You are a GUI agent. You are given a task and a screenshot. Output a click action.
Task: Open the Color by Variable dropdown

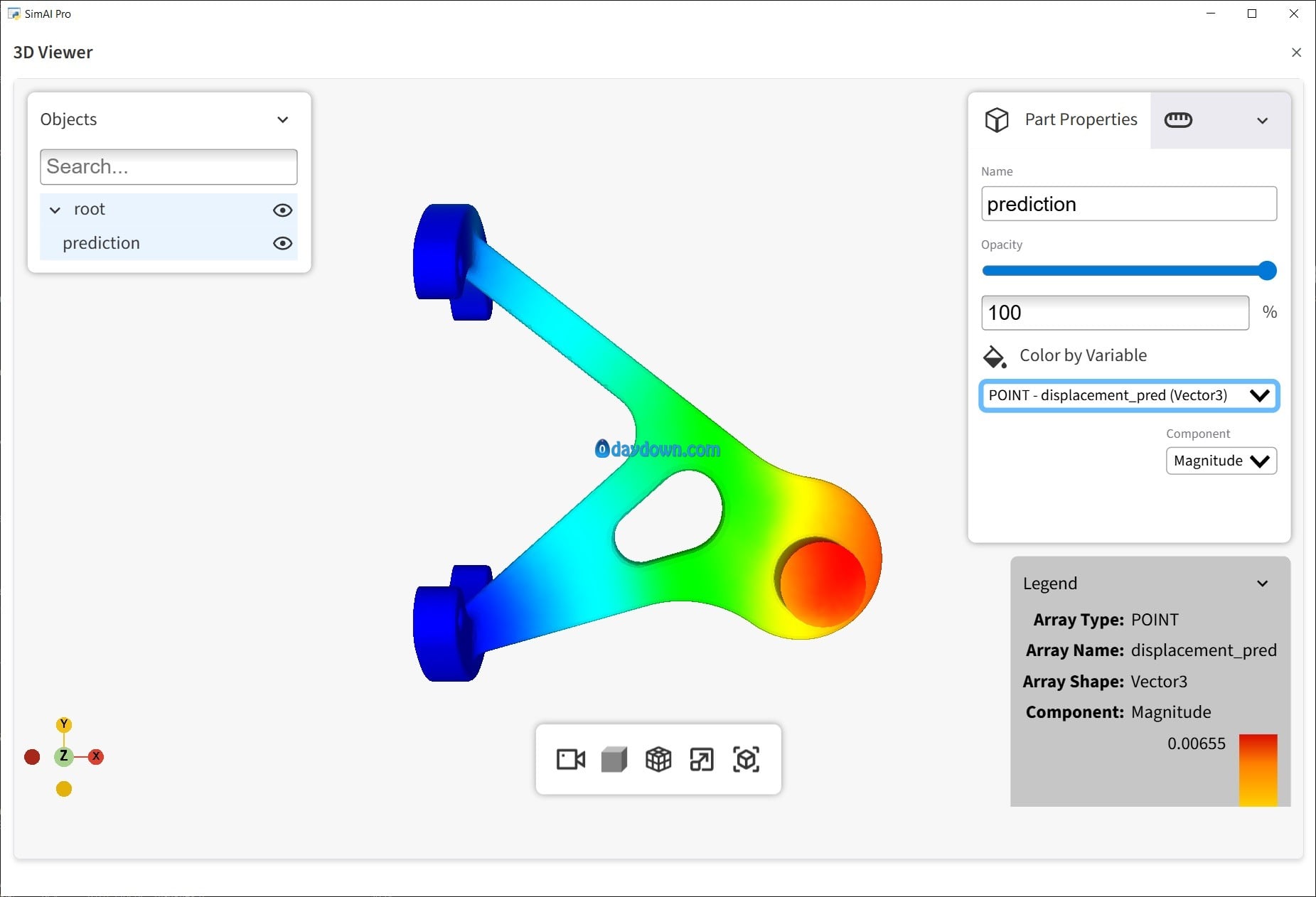[x=1128, y=396]
